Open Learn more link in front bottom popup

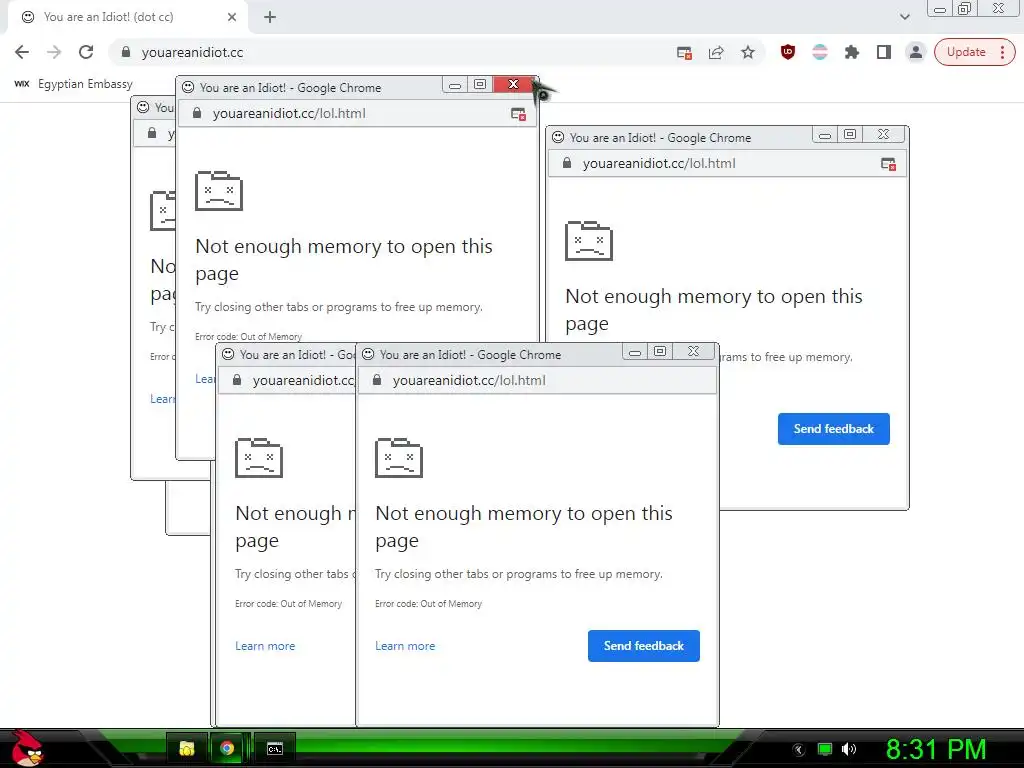(405, 646)
